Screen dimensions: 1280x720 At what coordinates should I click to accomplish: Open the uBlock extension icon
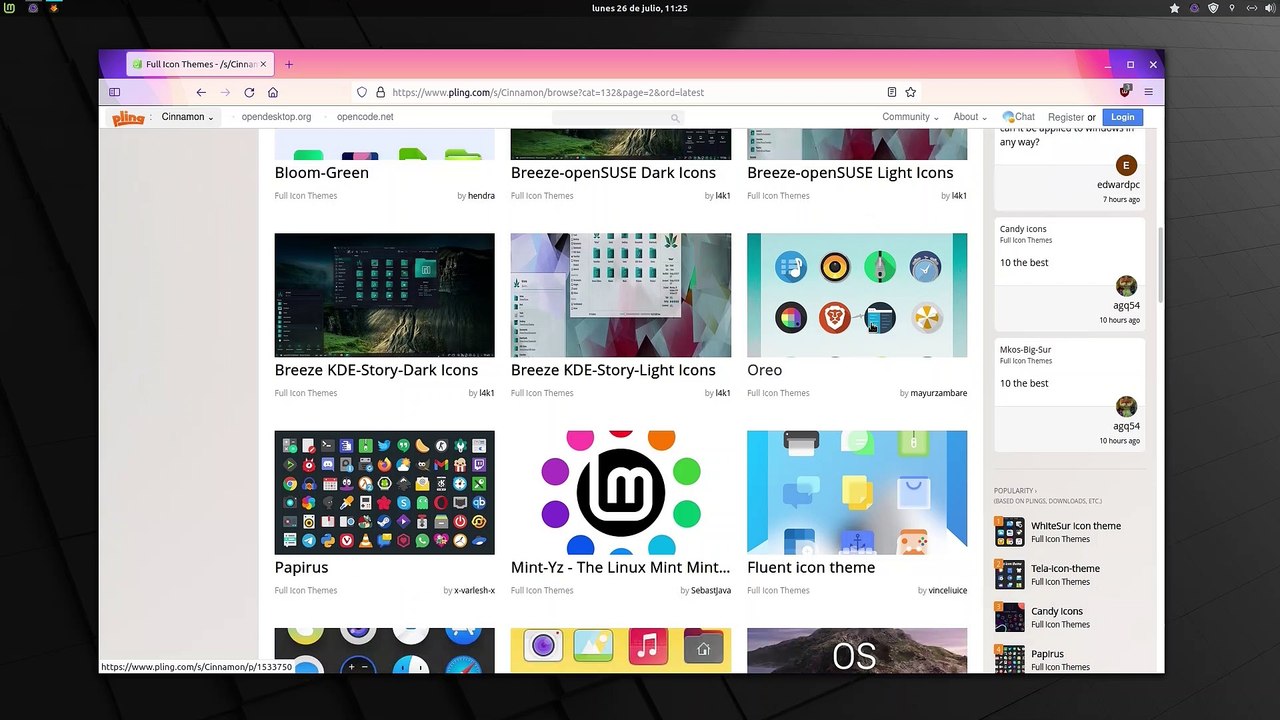click(1125, 91)
